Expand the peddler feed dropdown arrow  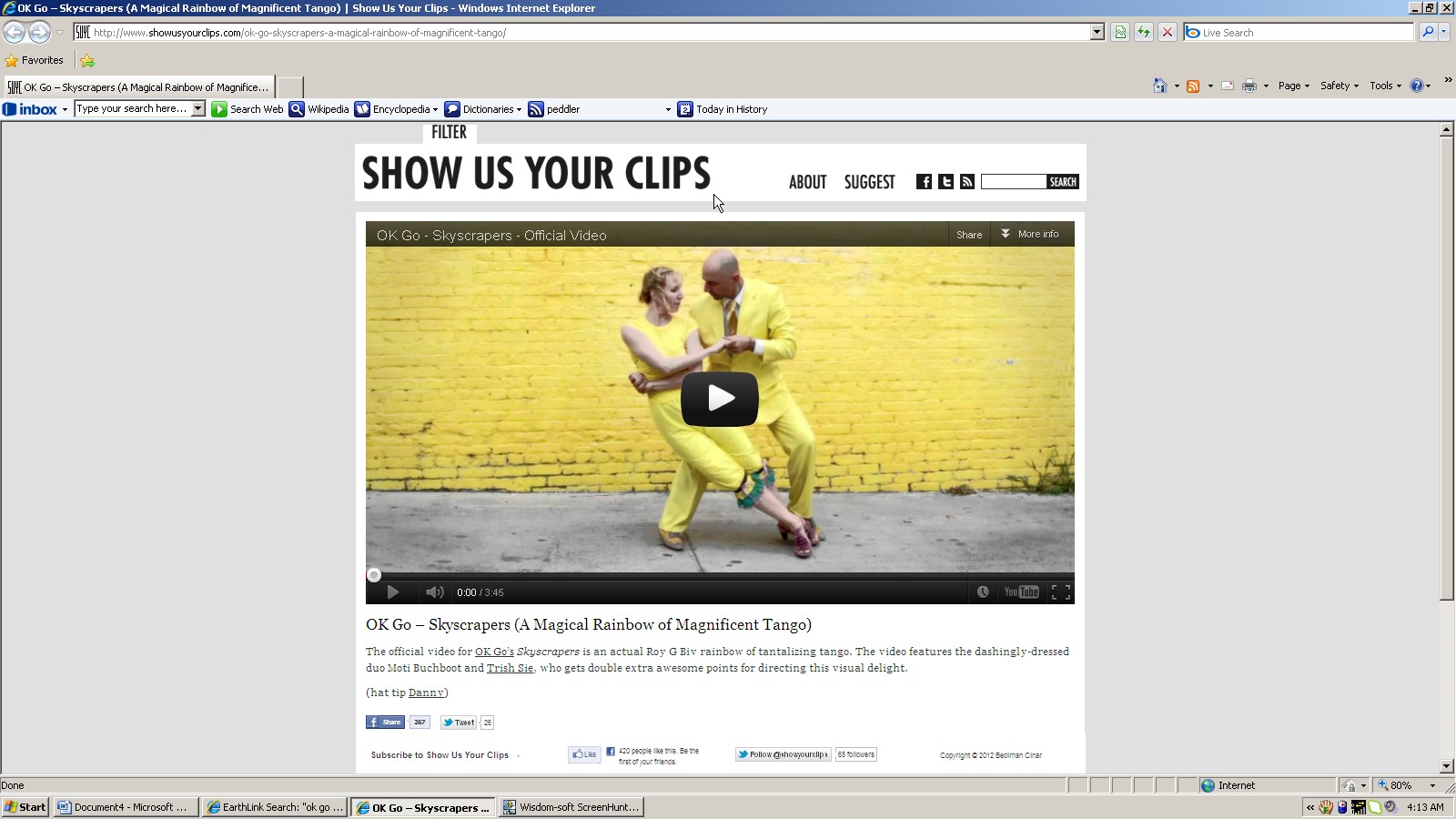click(668, 110)
